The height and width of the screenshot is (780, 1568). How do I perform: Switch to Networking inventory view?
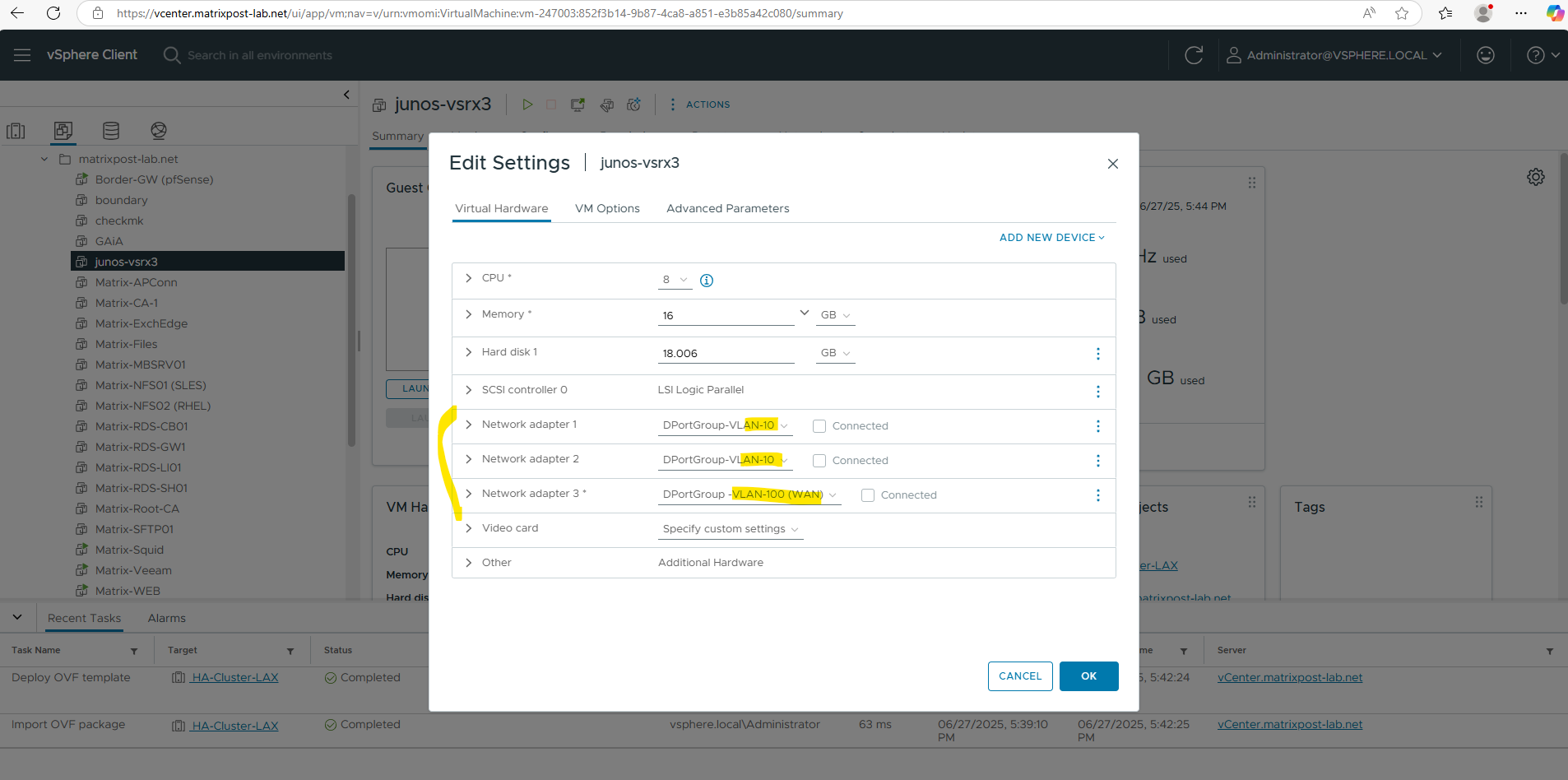pyautogui.click(x=159, y=130)
